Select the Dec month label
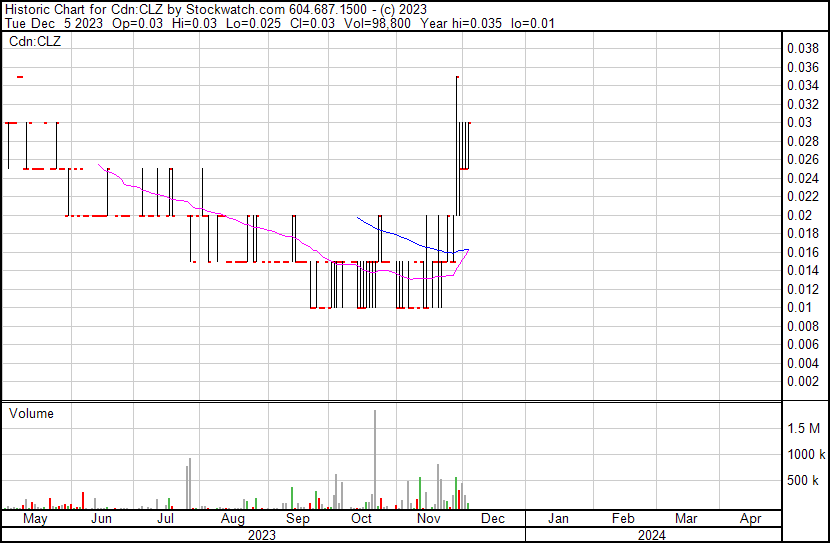The height and width of the screenshot is (543, 830). click(493, 519)
